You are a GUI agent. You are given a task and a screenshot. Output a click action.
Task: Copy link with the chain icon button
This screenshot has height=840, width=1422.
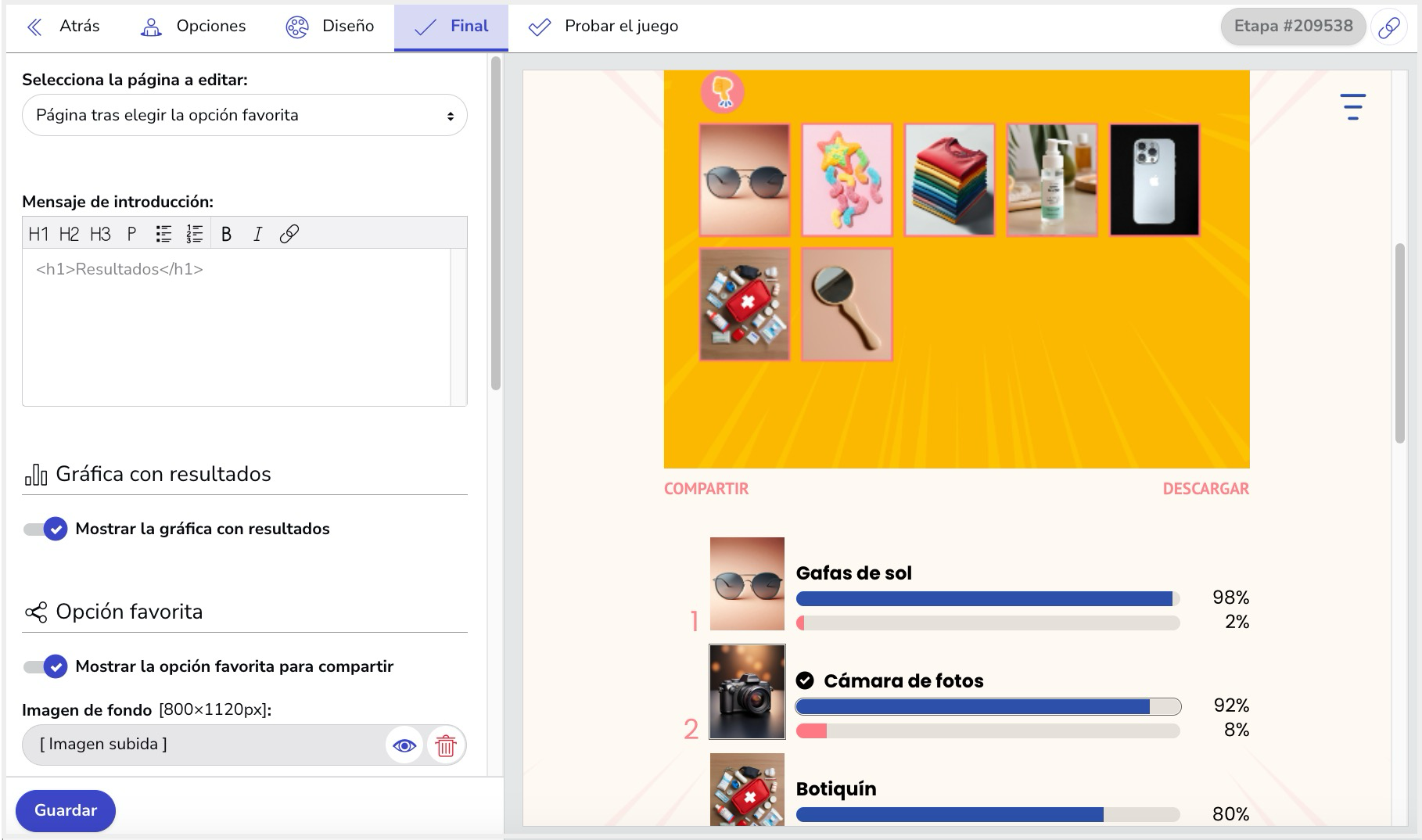[1388, 27]
